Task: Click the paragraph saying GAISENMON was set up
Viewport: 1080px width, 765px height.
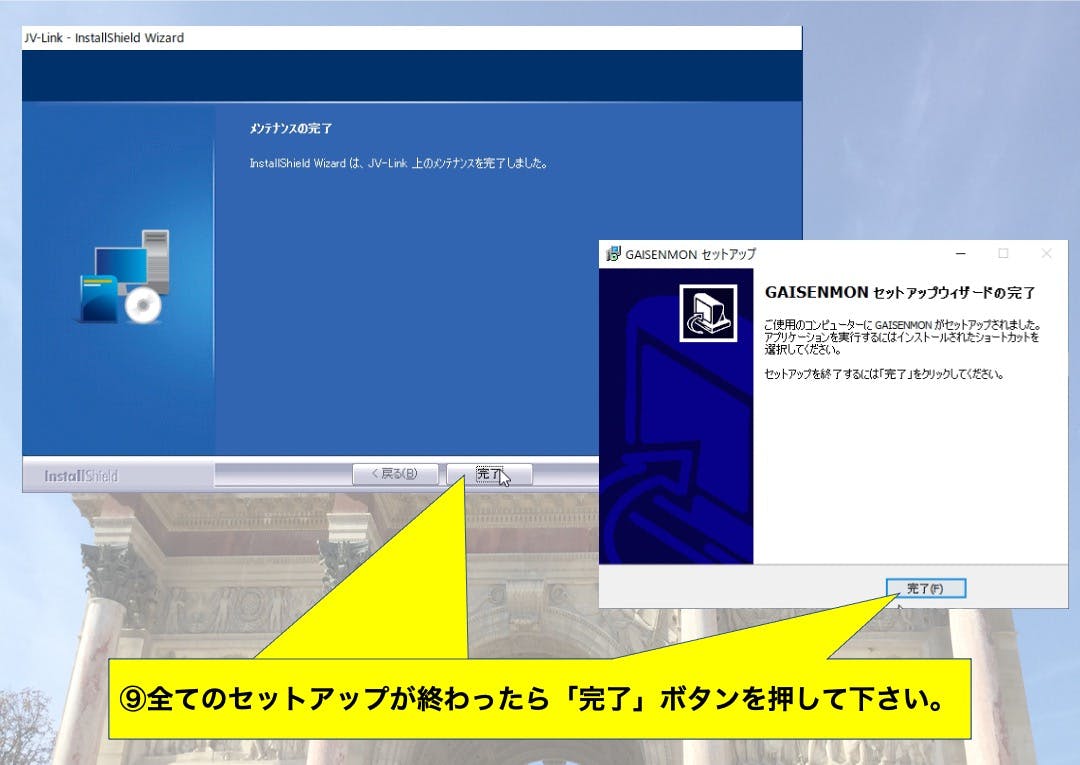Action: click(902, 337)
